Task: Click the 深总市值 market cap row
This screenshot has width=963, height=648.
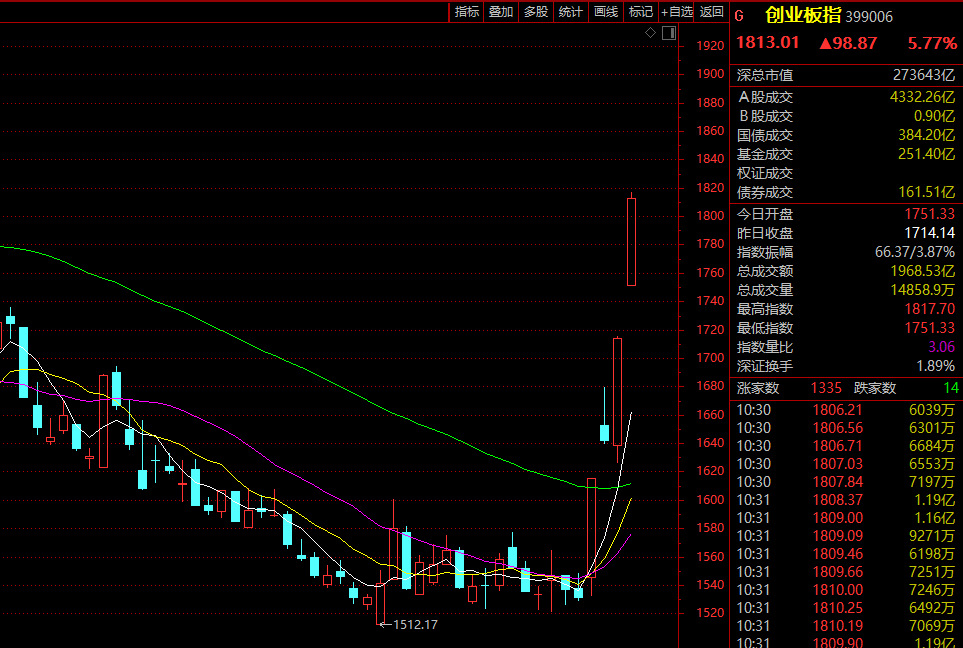Action: (x=845, y=75)
